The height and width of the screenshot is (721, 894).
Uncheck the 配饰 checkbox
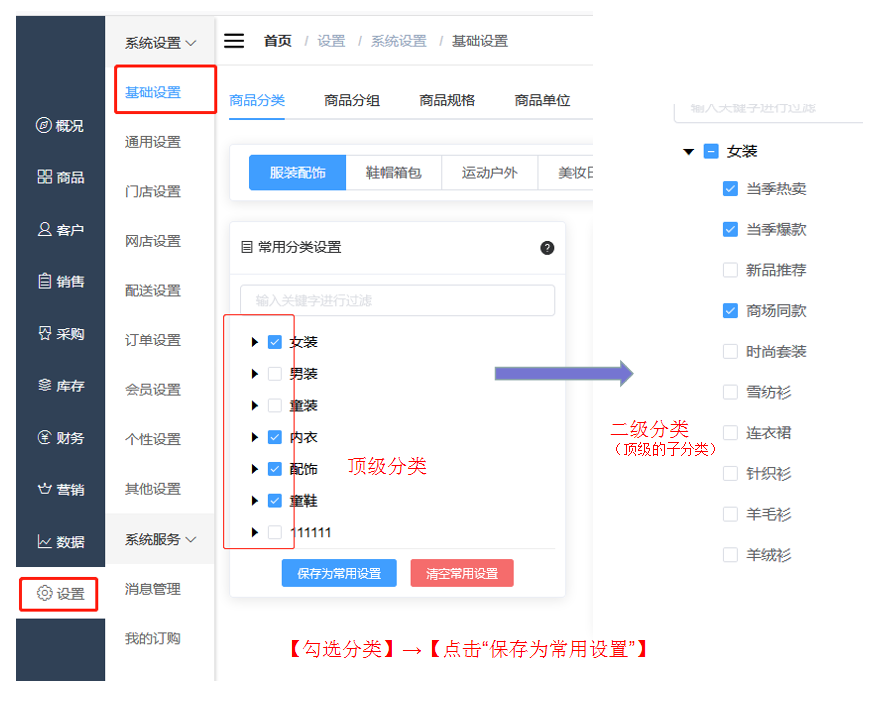coord(275,469)
